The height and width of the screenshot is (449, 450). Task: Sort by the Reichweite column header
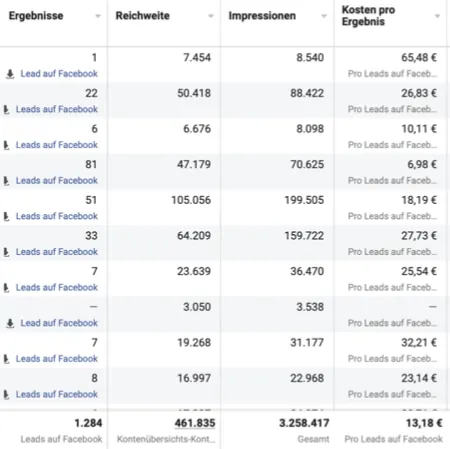[142, 16]
